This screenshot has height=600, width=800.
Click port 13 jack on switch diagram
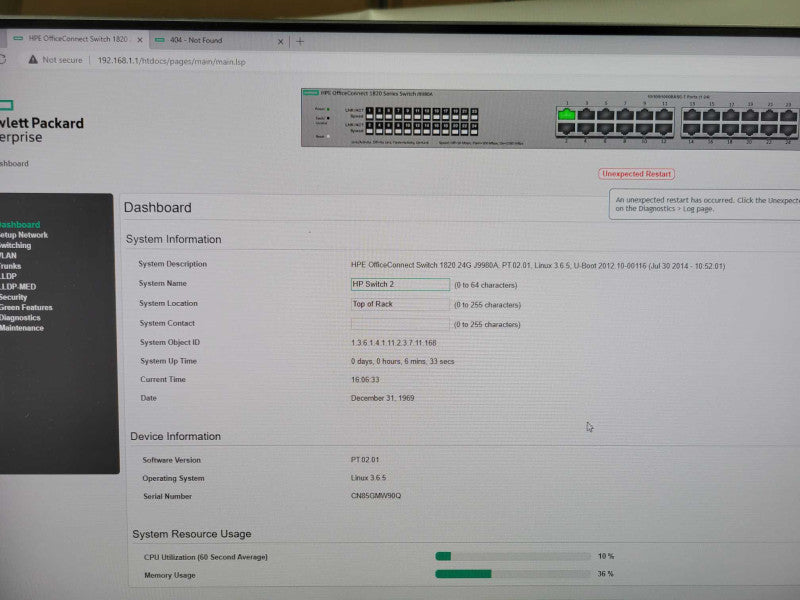[x=692, y=115]
